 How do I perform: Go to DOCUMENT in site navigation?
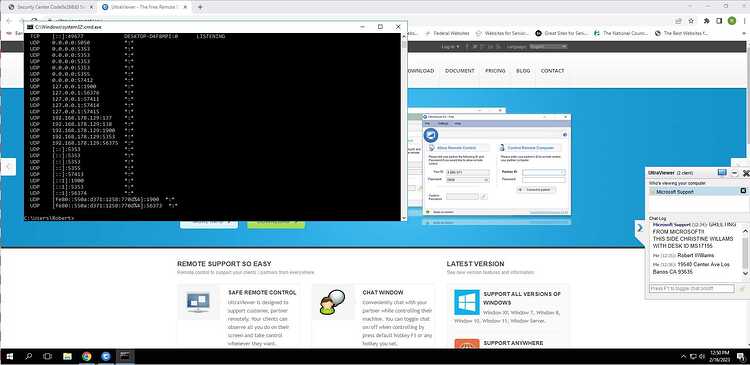click(x=460, y=71)
